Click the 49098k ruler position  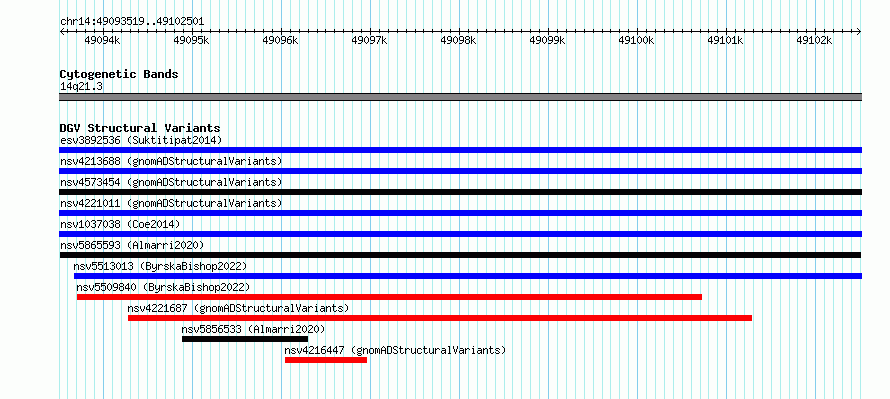[x=459, y=40]
